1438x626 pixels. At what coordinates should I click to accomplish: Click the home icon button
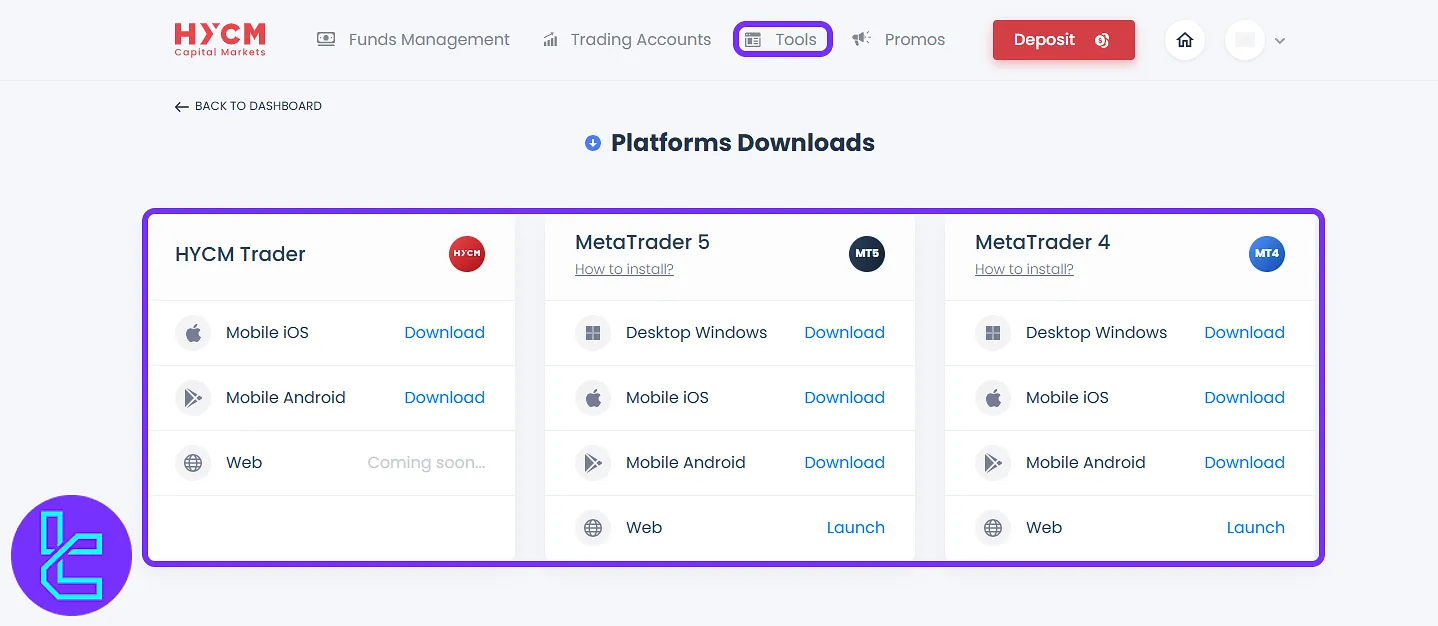(x=1185, y=40)
